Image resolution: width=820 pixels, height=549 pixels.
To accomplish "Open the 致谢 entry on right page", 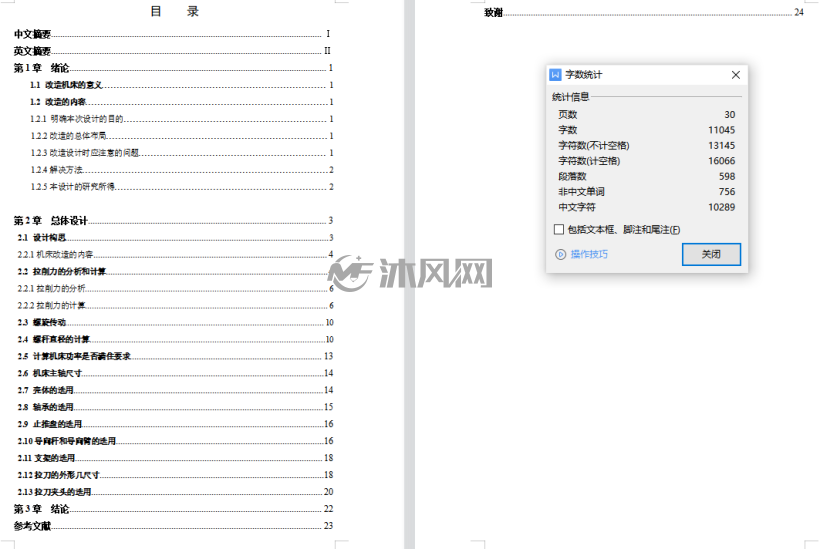I will click(x=644, y=12).
